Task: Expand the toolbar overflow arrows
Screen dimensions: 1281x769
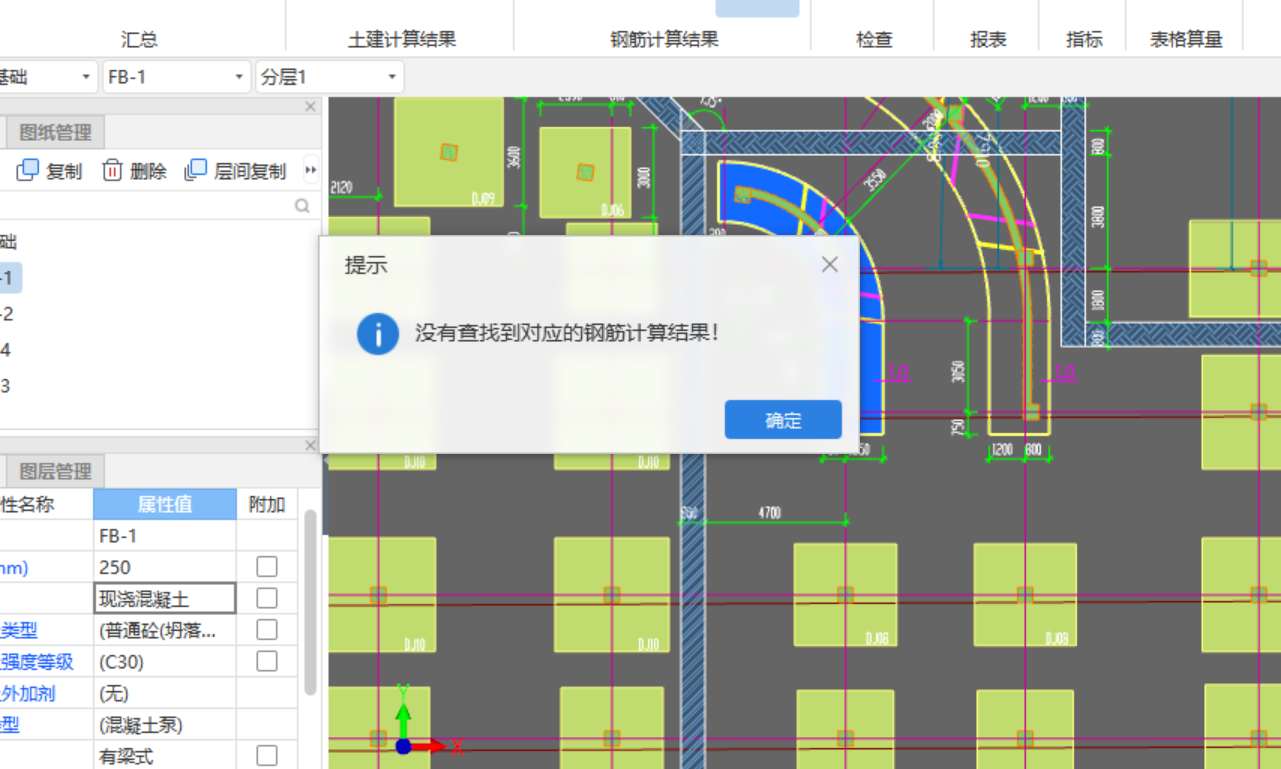Action: [x=311, y=171]
